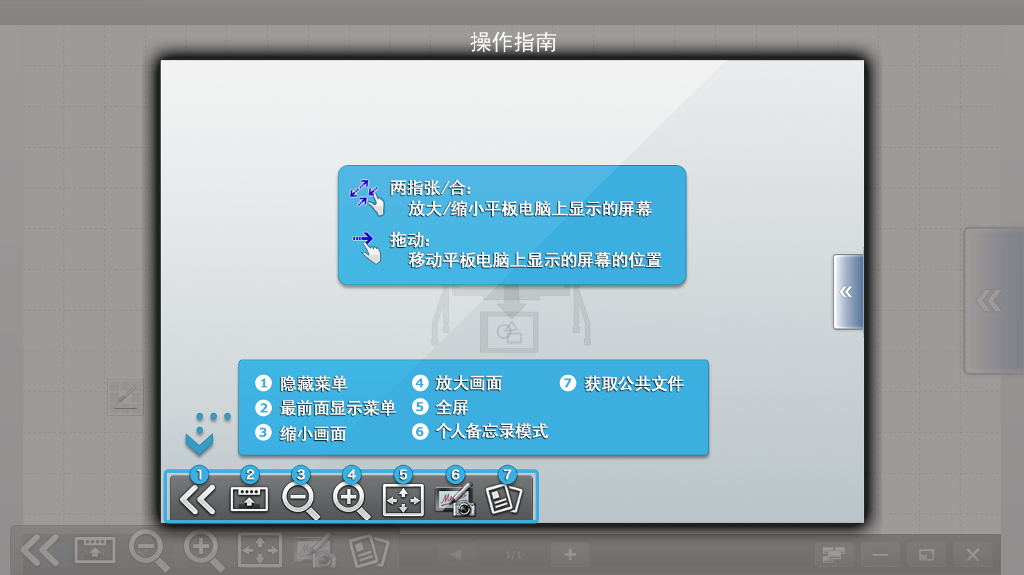Click zoom out magnifier in highlighted guide toolbar

point(300,499)
